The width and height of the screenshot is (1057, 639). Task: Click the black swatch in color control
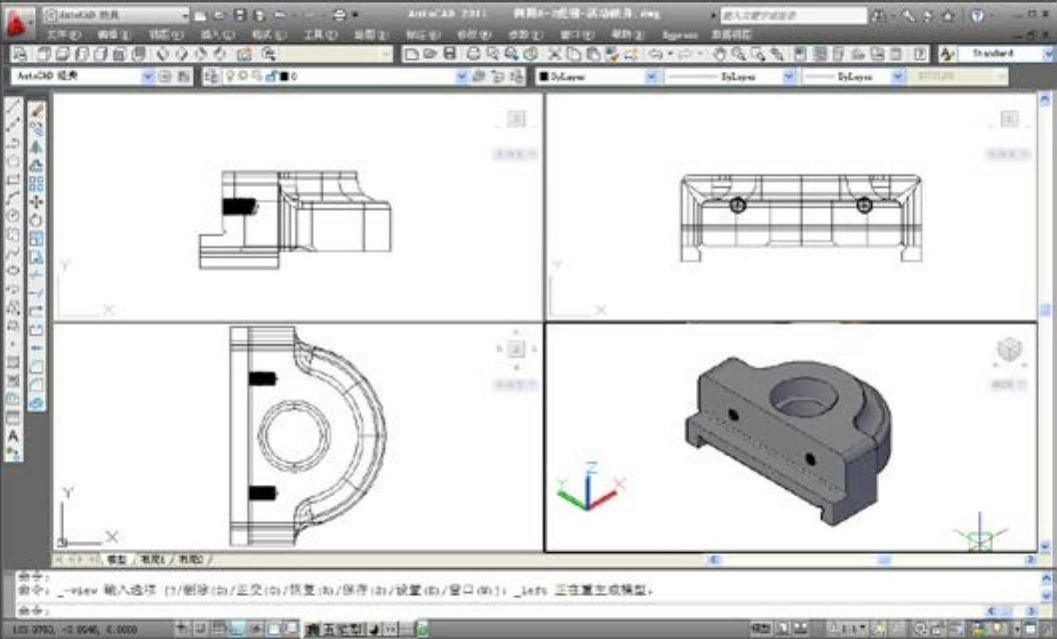(543, 77)
